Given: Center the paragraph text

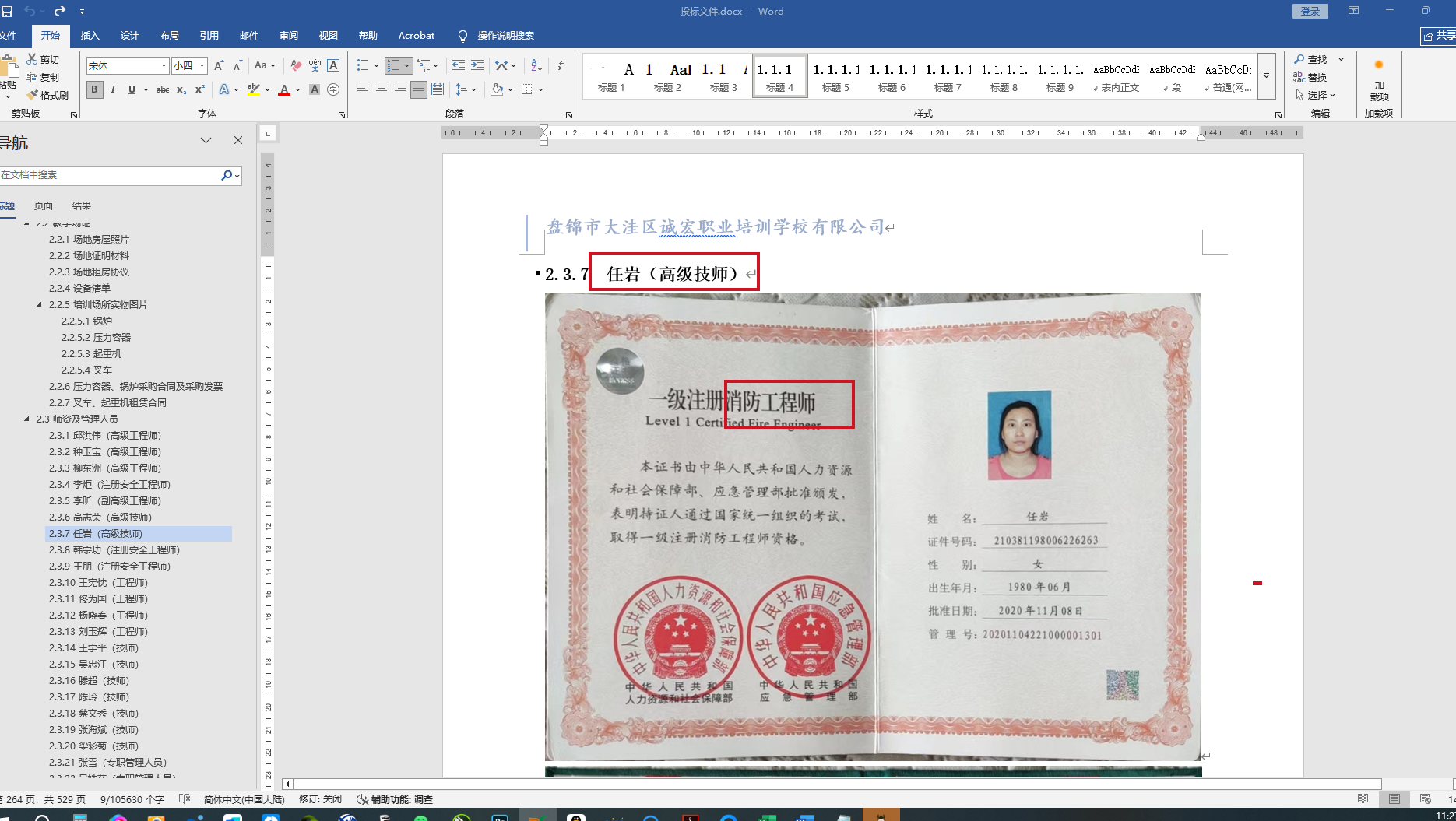Looking at the screenshot, I should [x=382, y=89].
